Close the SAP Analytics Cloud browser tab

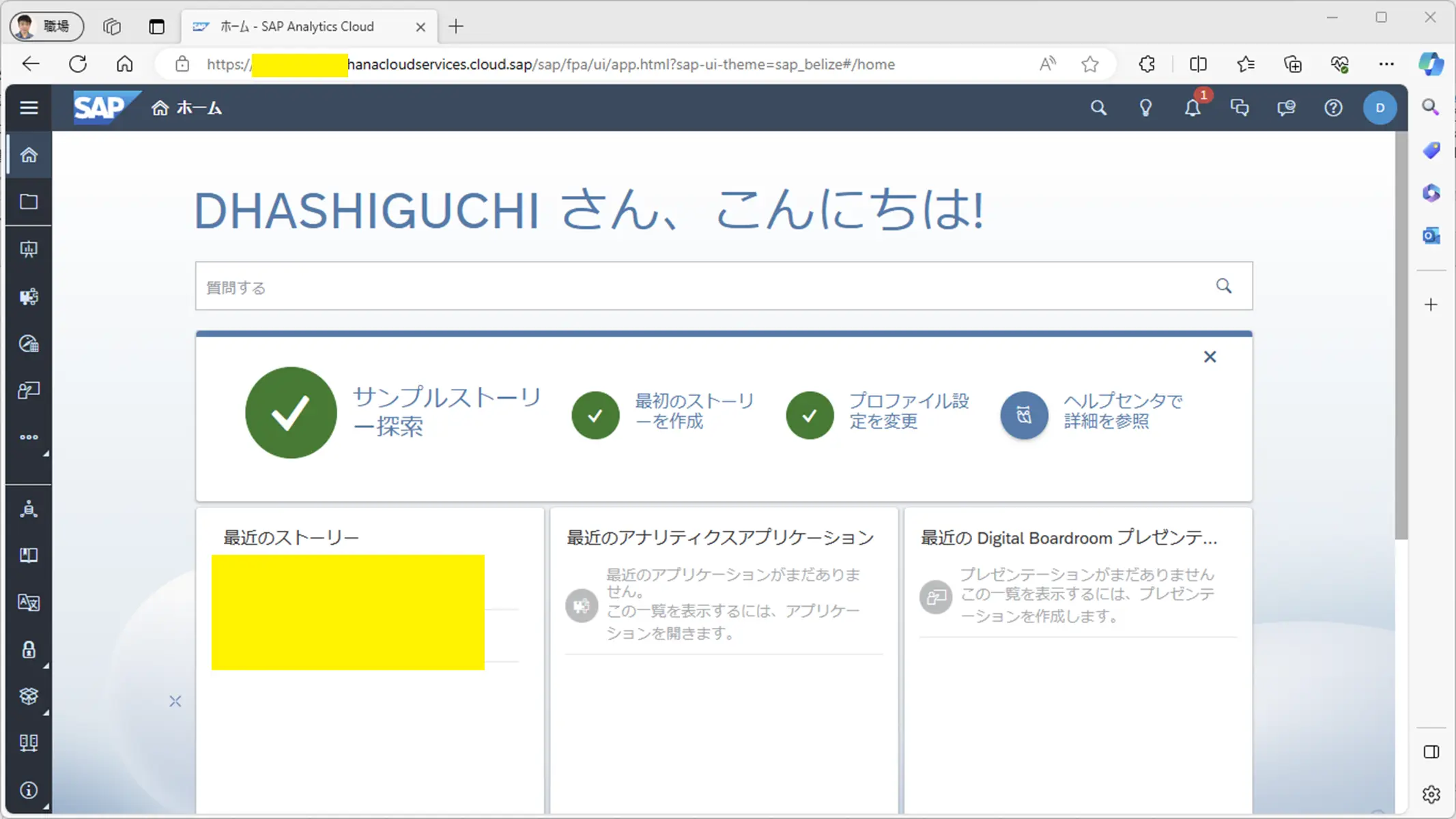pos(420,27)
